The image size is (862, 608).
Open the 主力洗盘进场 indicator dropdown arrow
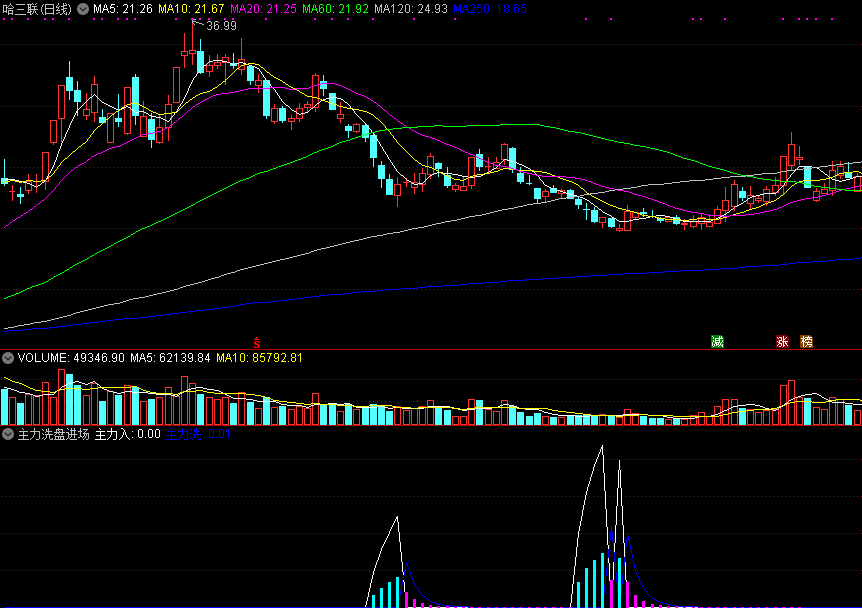point(8,434)
